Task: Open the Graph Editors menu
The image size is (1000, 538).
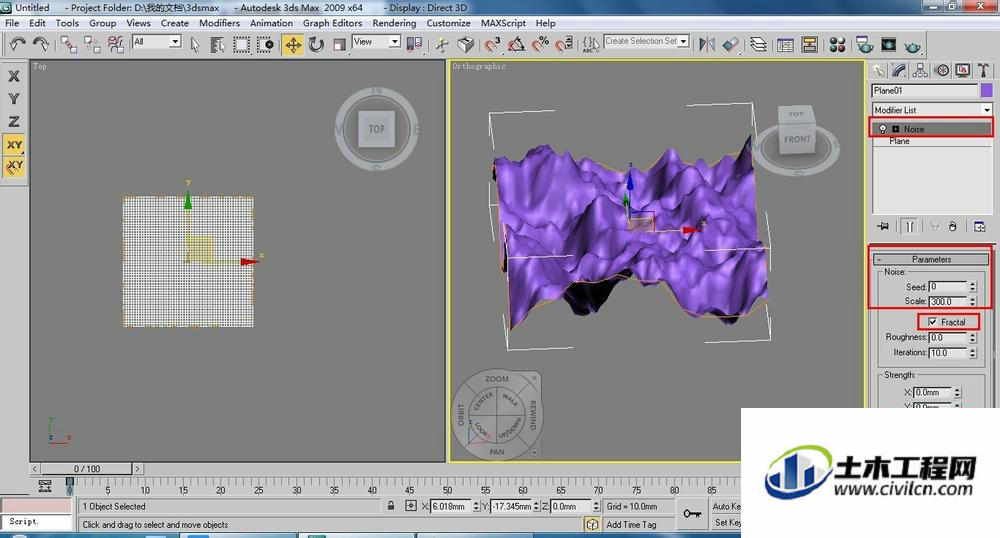Action: pyautogui.click(x=332, y=23)
